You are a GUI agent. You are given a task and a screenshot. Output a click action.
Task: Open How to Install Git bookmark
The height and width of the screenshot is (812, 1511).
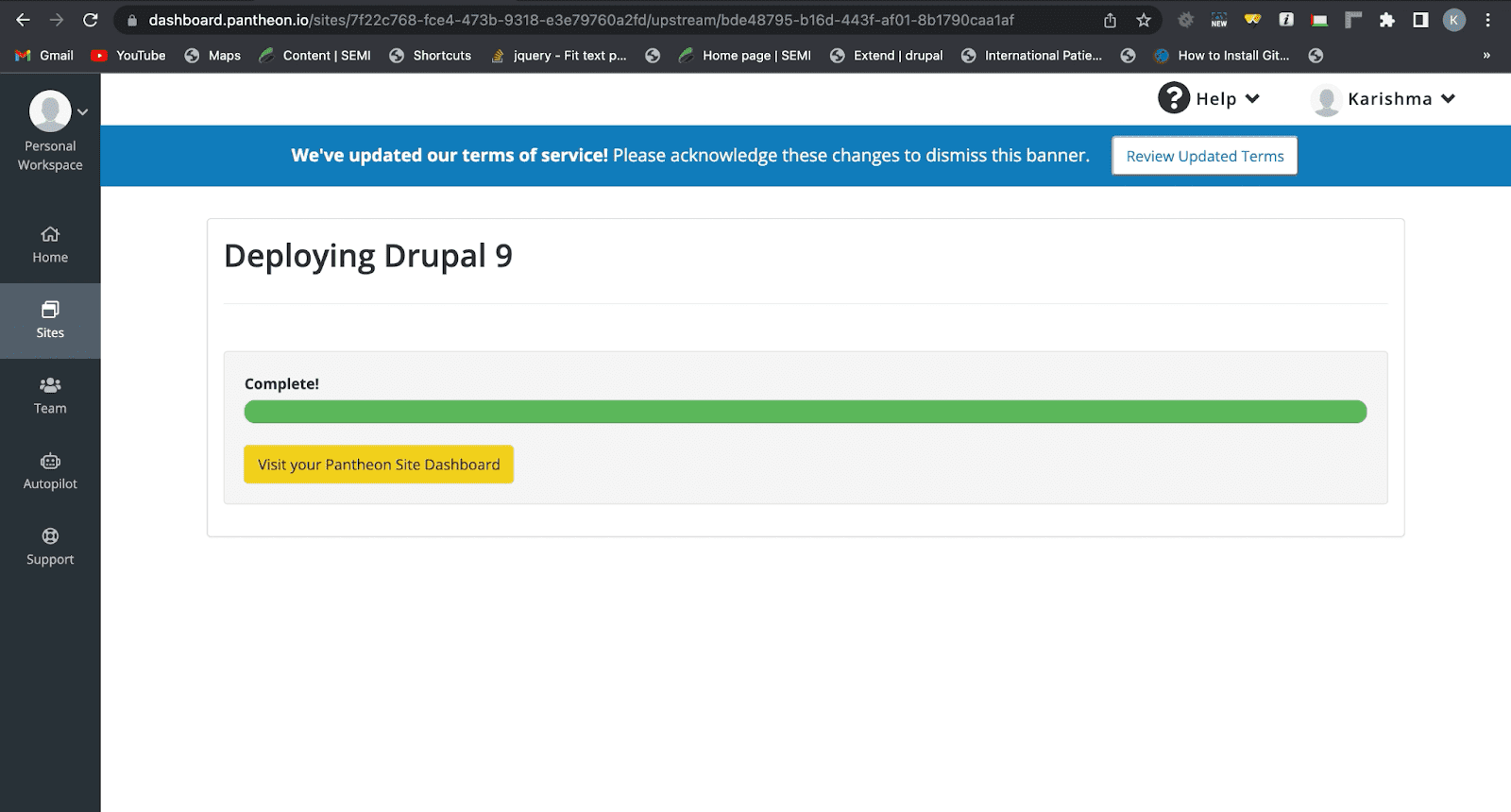[x=1222, y=56]
